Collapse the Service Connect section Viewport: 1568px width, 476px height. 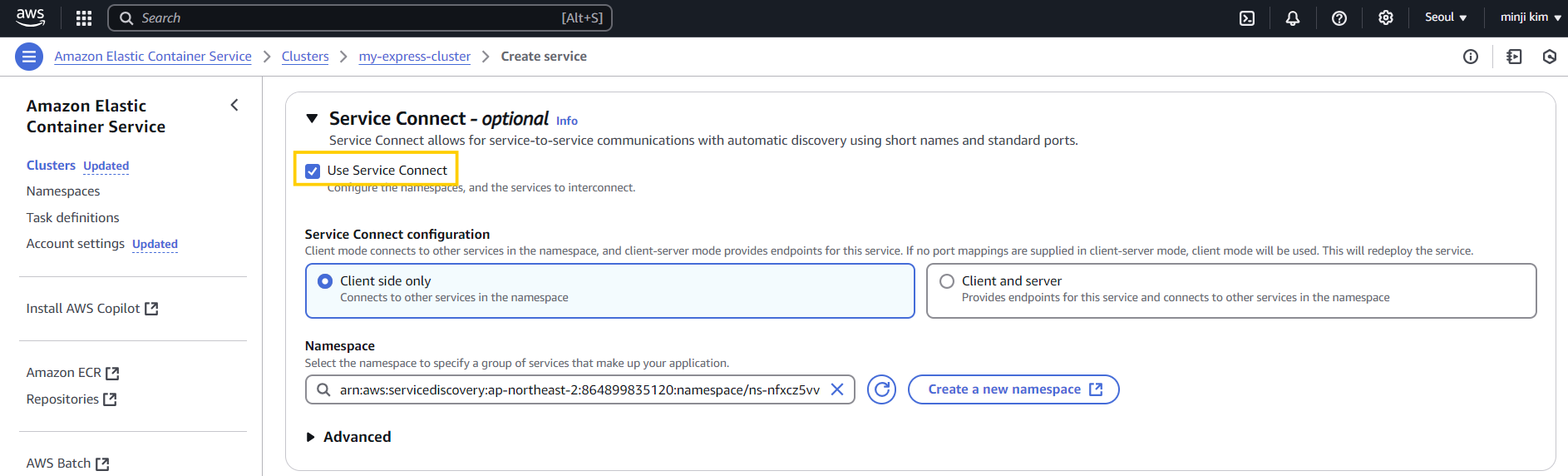pos(312,119)
